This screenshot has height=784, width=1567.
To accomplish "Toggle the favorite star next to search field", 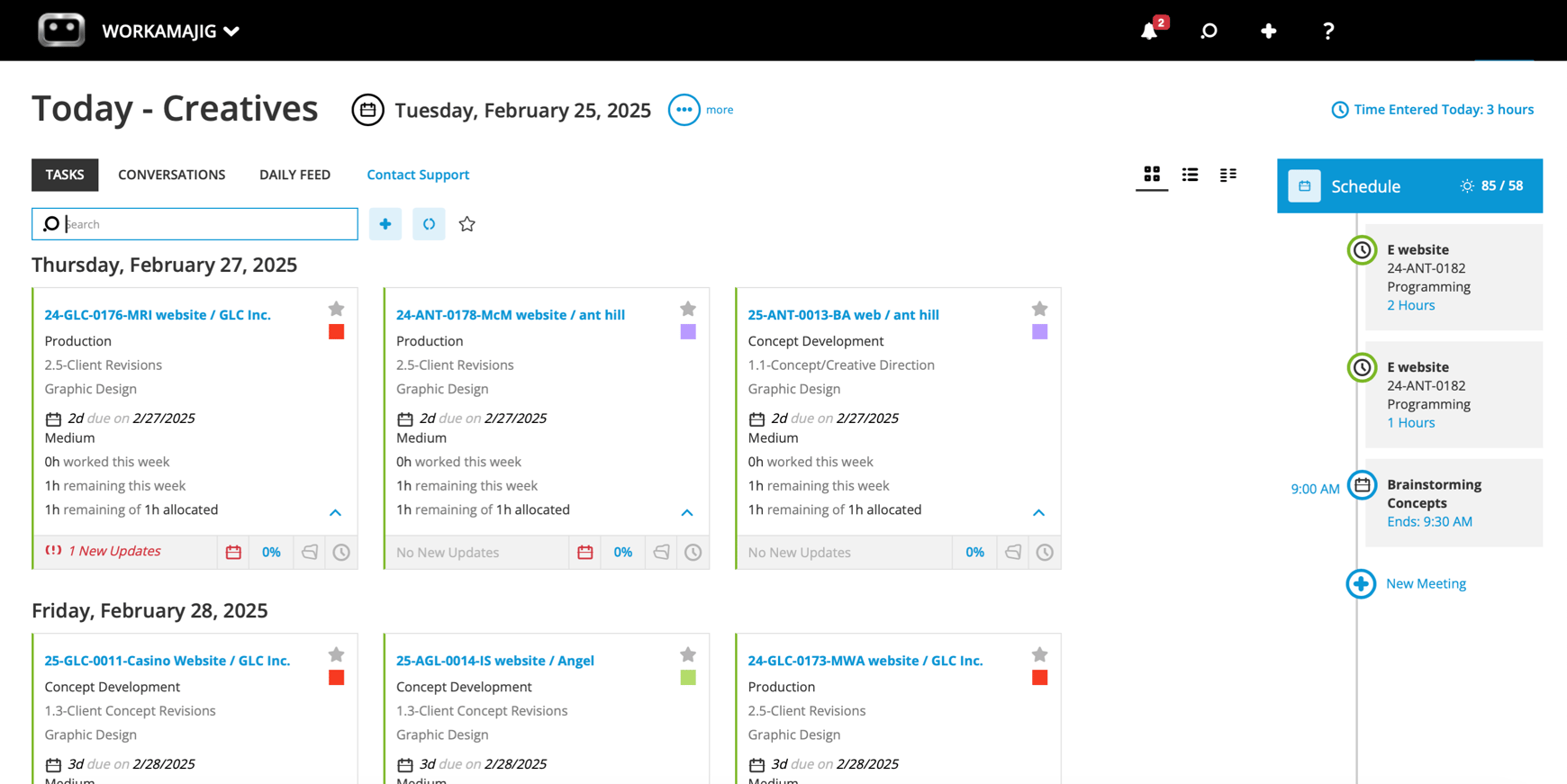I will pos(466,223).
